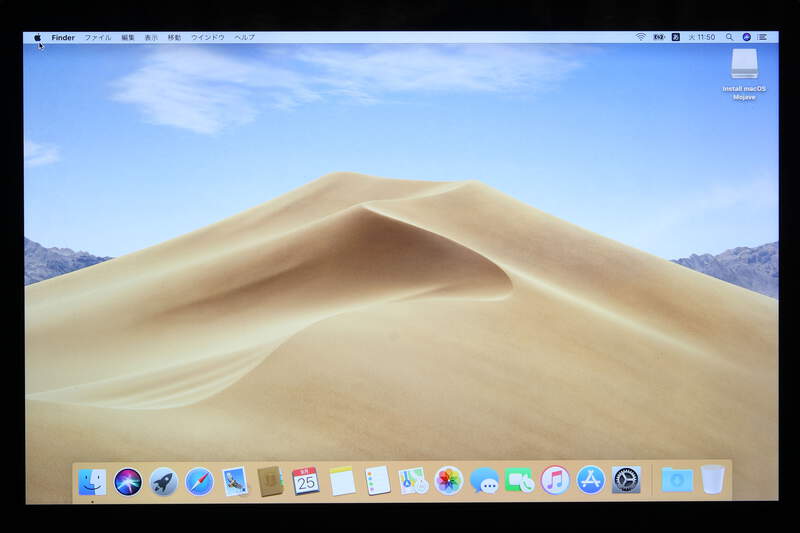
Task: Launch Safari browser from the Dock
Action: pos(199,481)
